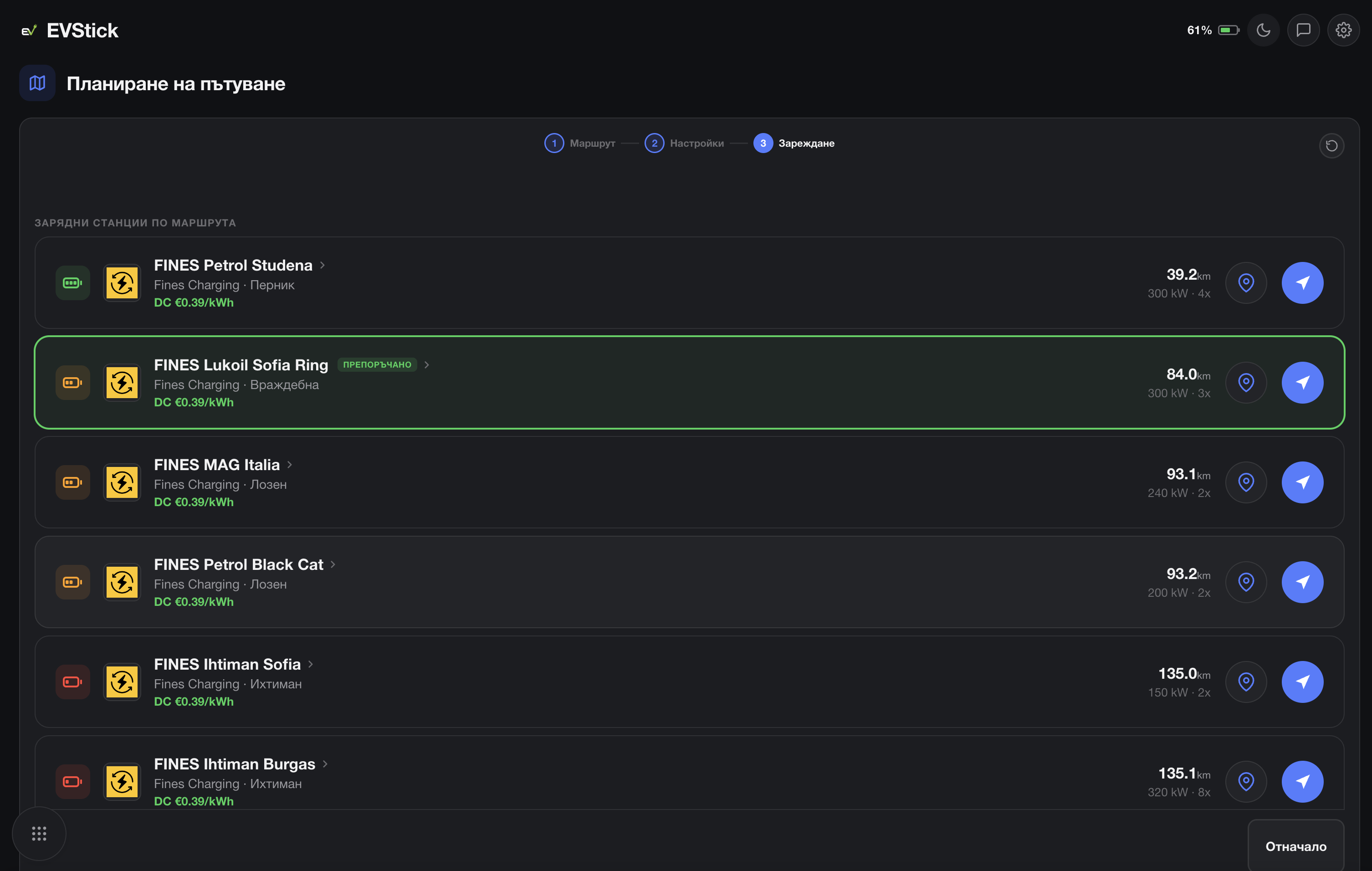Image resolution: width=1372 pixels, height=871 pixels.
Task: Expand FINES Ihtiman Sofia details chevron
Action: coord(311,664)
